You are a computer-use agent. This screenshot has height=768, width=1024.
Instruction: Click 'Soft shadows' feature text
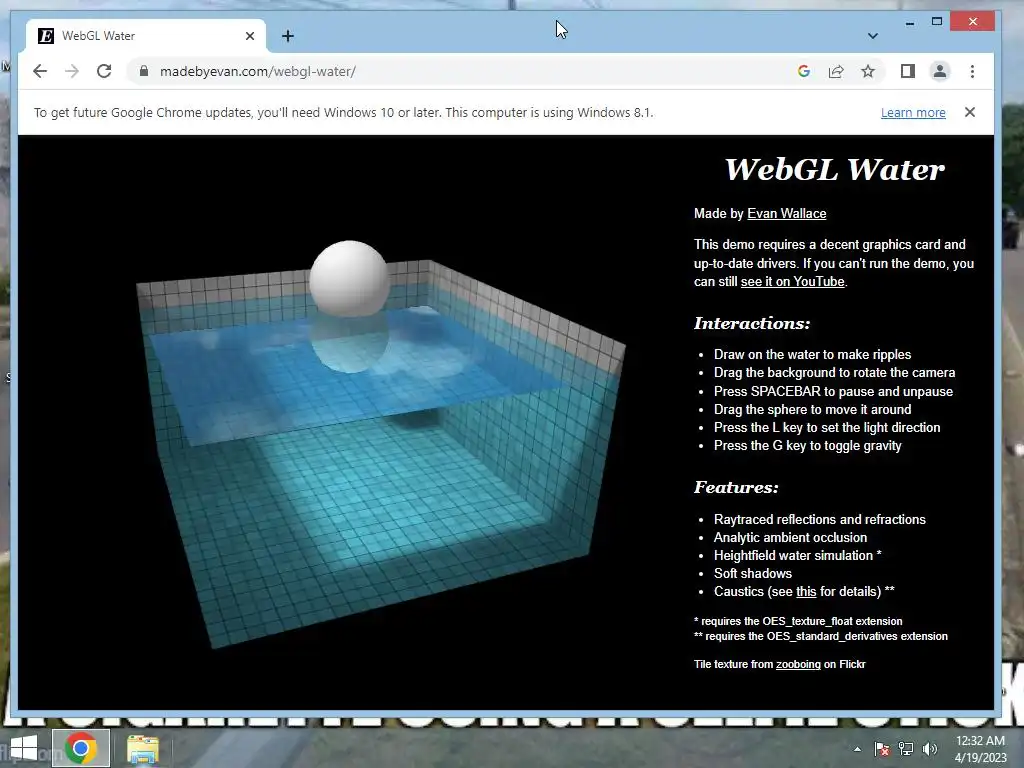click(752, 573)
